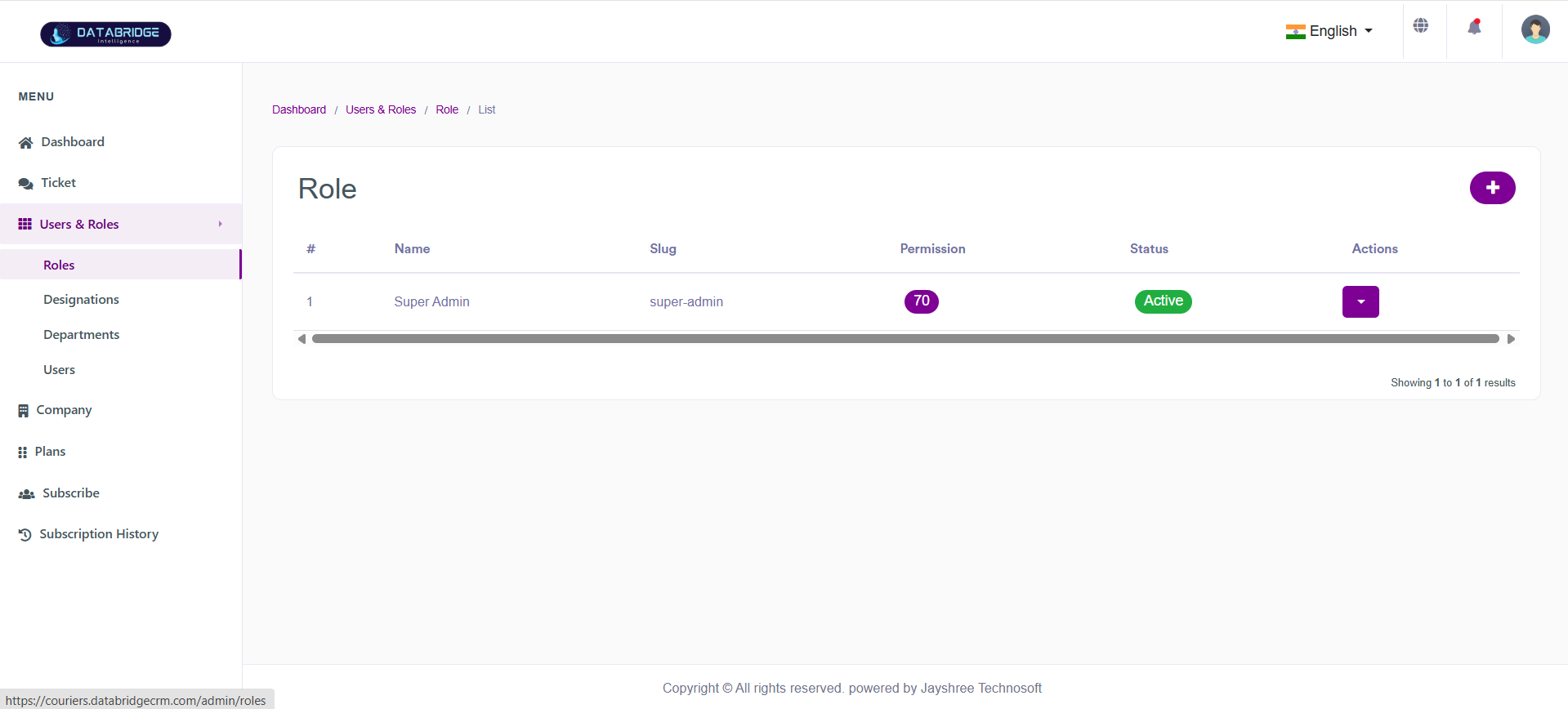Click the Showing 1 to 1 results text
This screenshot has height=709, width=1568.
click(1453, 383)
